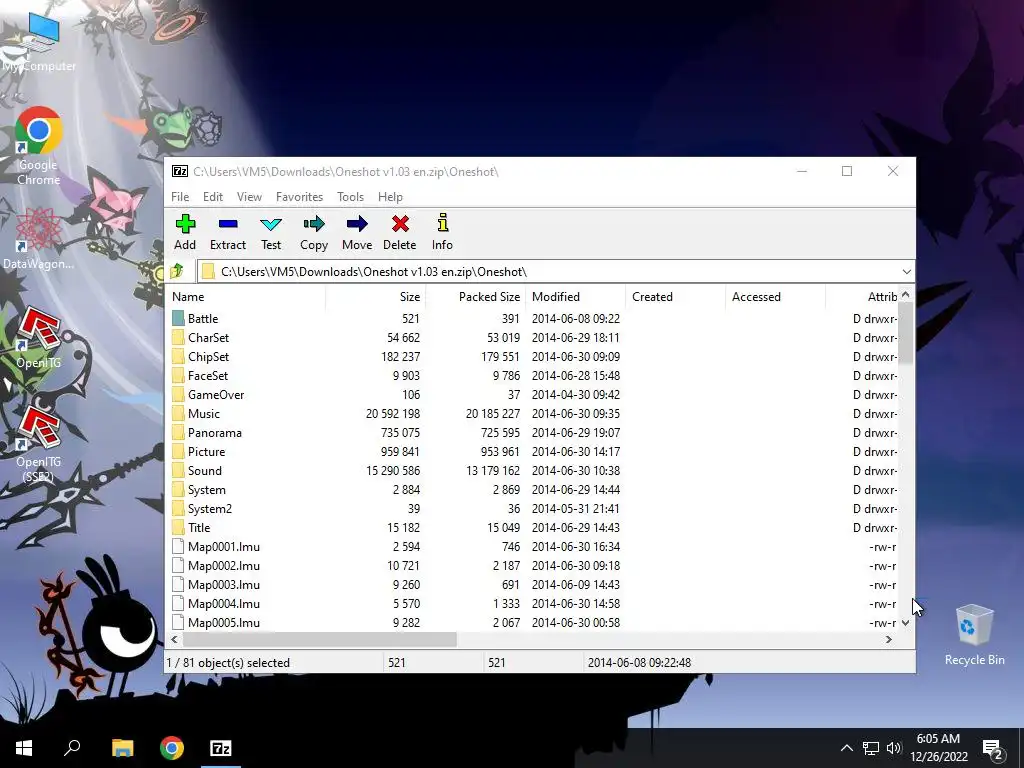
Task: Sort by Created column header
Action: pos(675,296)
